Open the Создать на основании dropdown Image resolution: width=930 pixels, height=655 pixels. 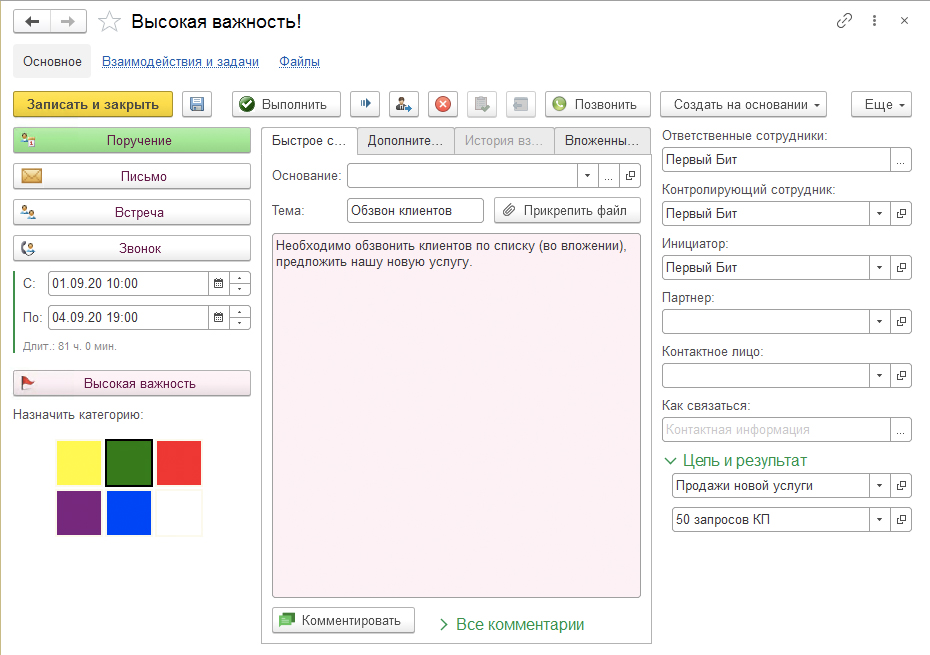coord(743,104)
